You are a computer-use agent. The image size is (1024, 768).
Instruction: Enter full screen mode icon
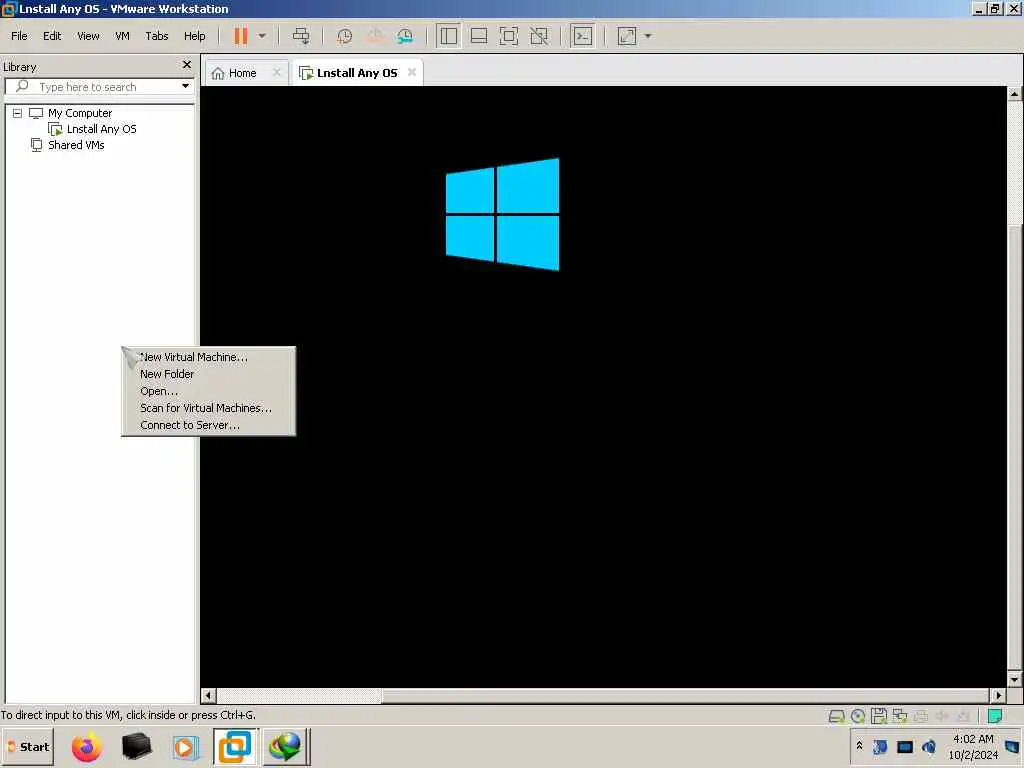(509, 36)
